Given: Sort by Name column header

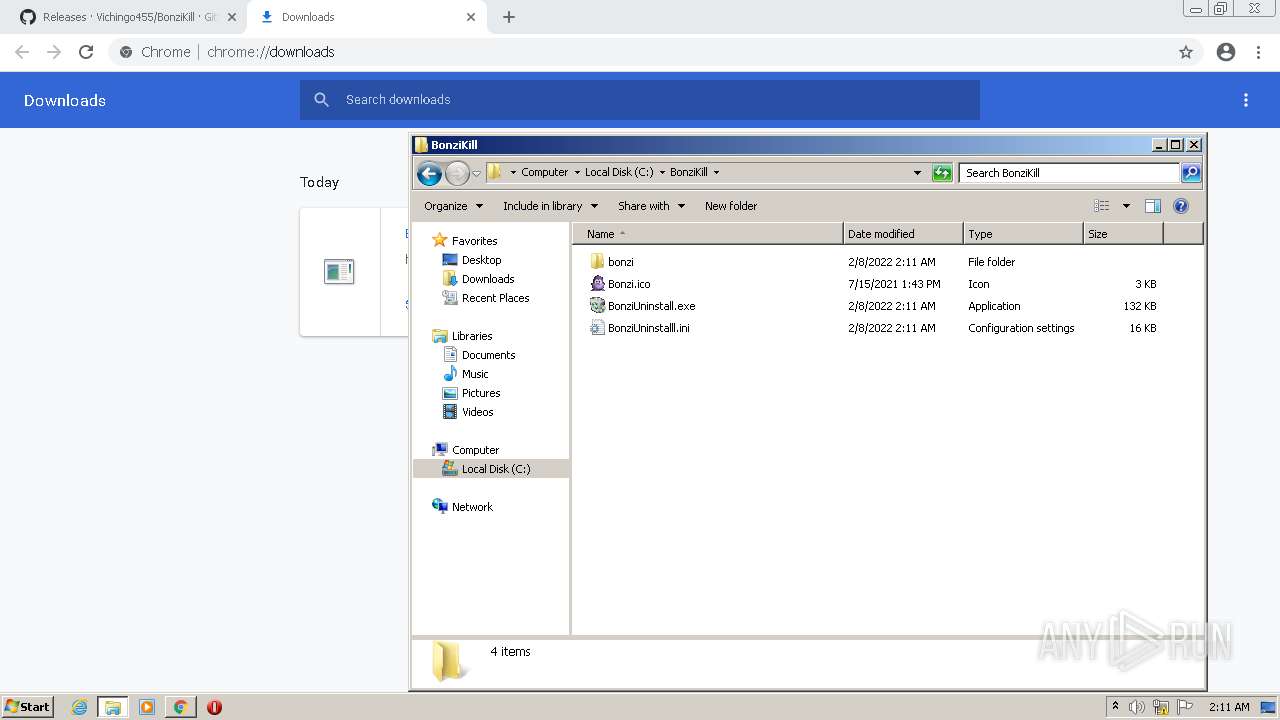Looking at the screenshot, I should pos(708,234).
